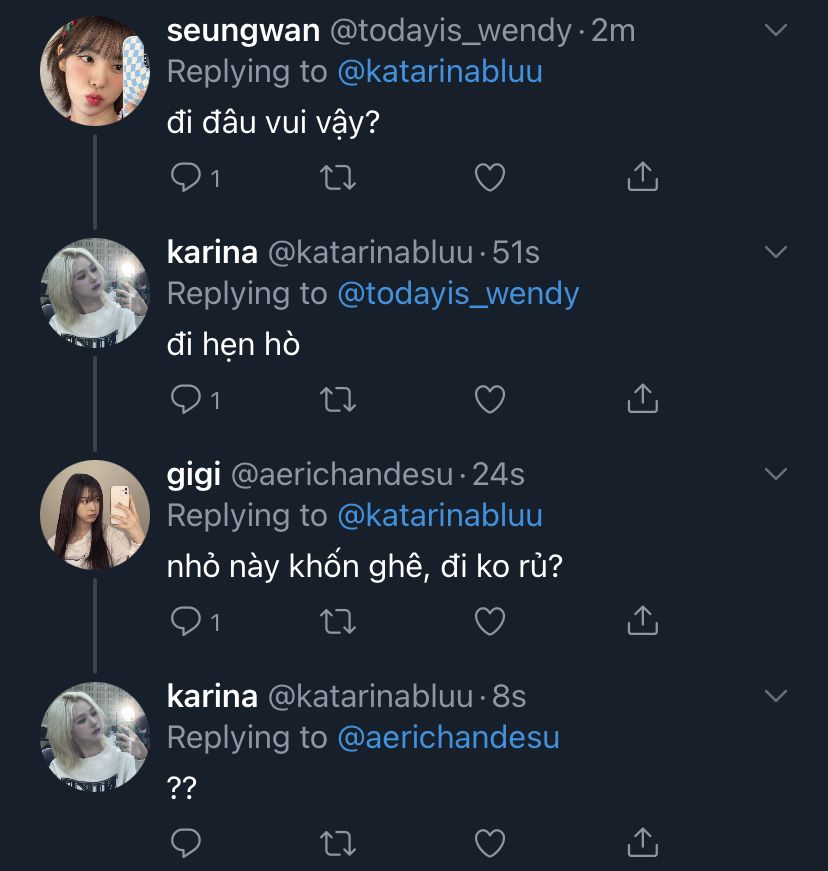
Task: Open @katarinabluu mention in seungwan's tweet
Action: (440, 72)
